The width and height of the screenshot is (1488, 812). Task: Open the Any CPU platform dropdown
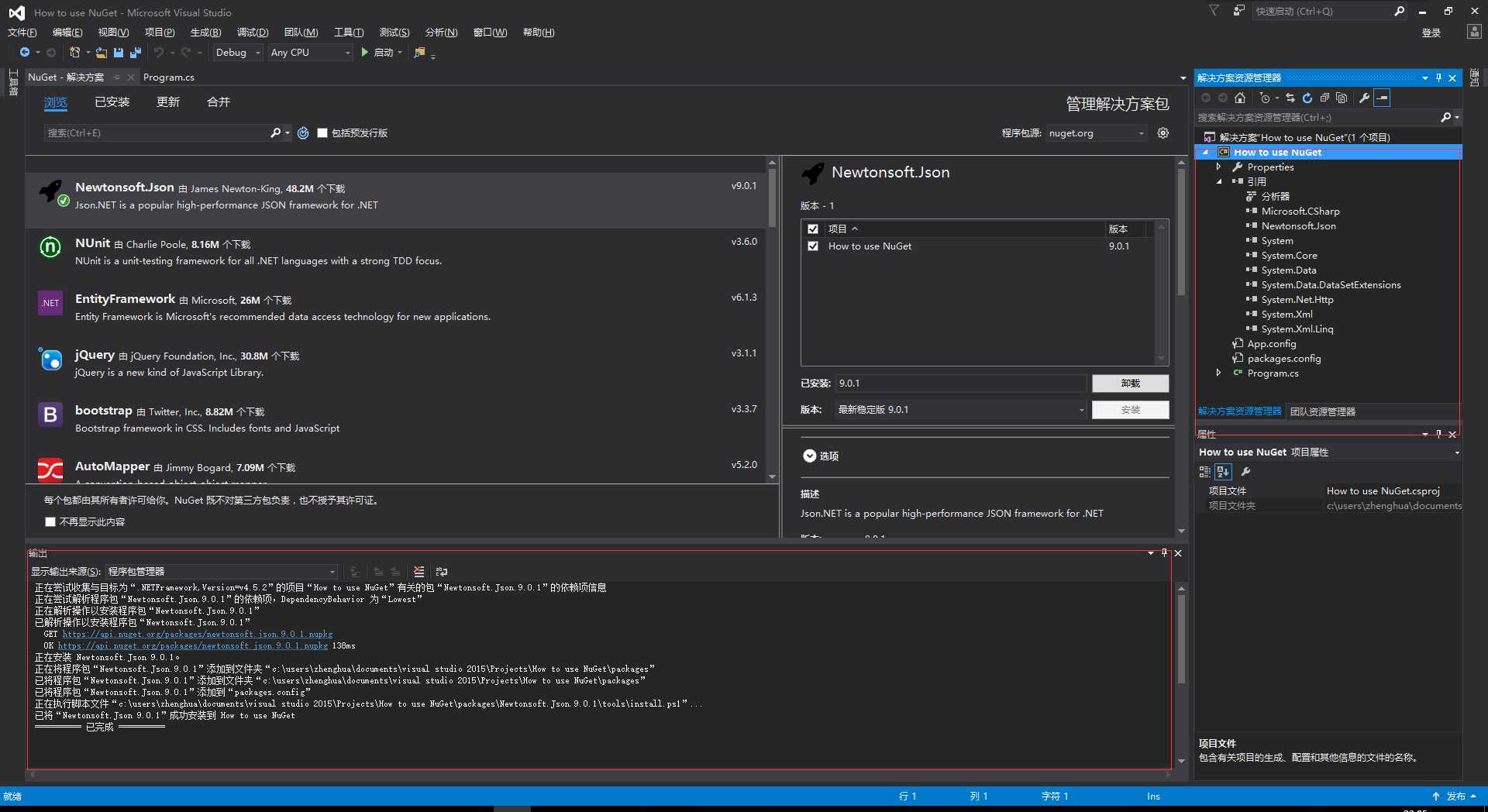tap(310, 53)
